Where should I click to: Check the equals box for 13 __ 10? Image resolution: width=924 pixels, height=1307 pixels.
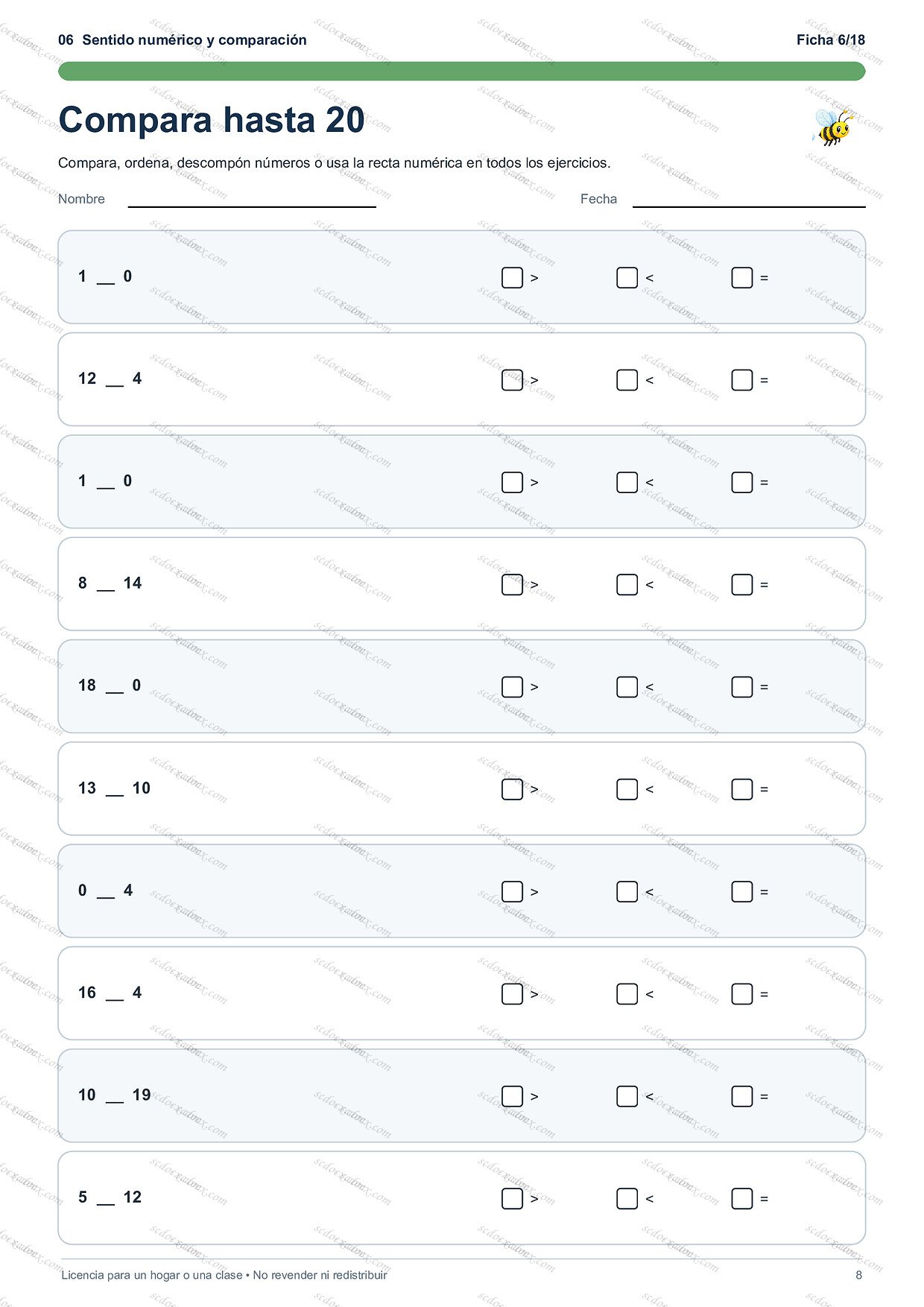(741, 789)
